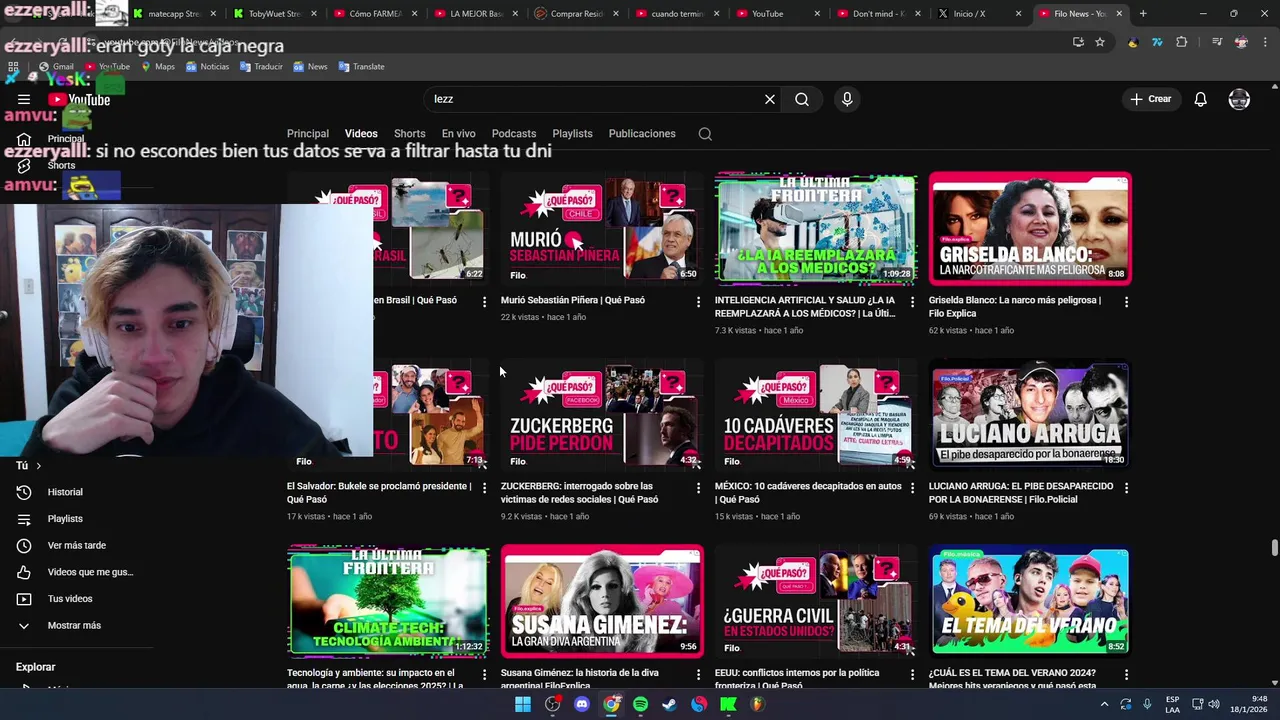Show hidden system tray icons
The height and width of the screenshot is (720, 1280).
[1105, 704]
